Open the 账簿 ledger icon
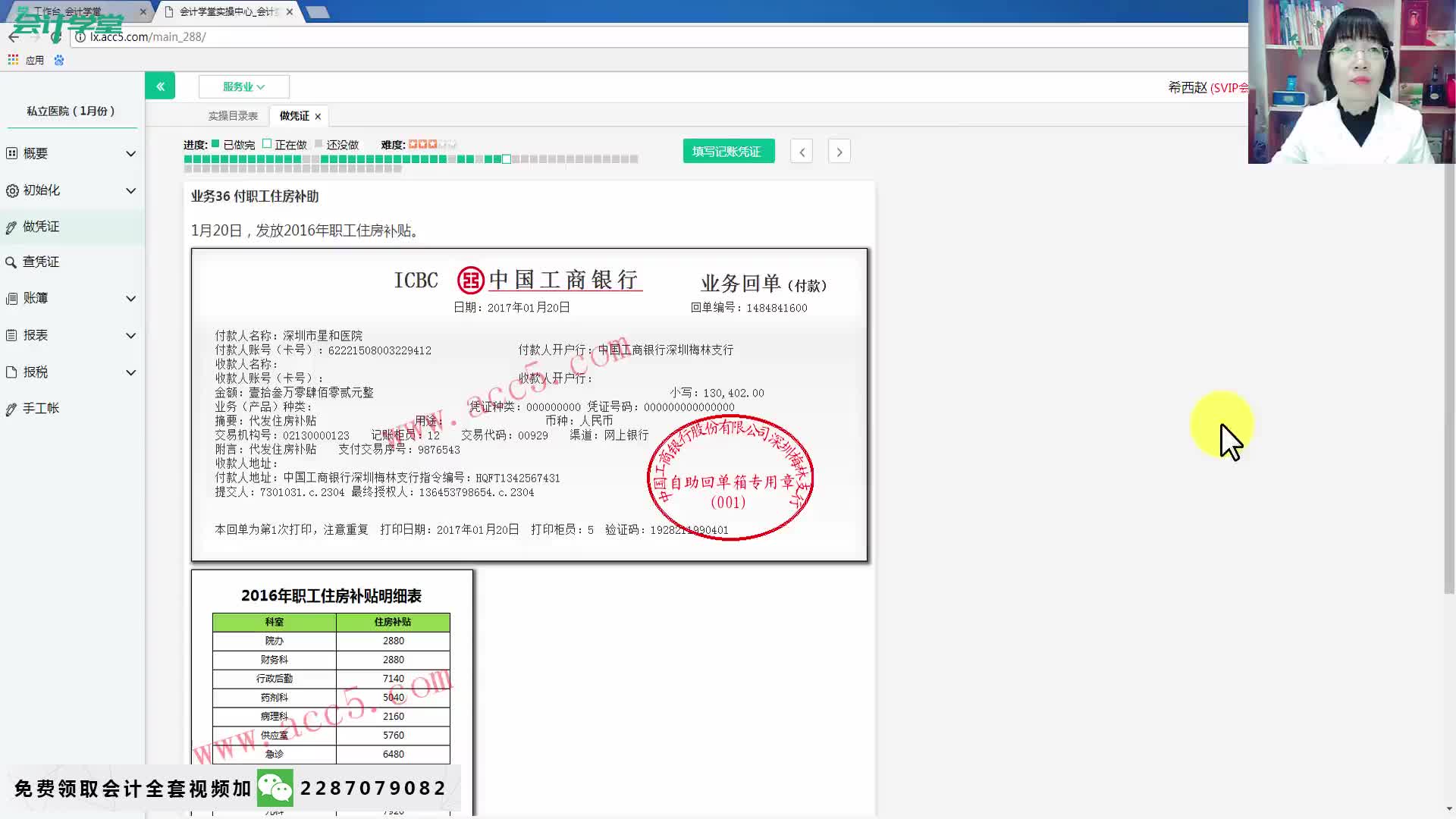Viewport: 1456px width, 819px height. 12,298
